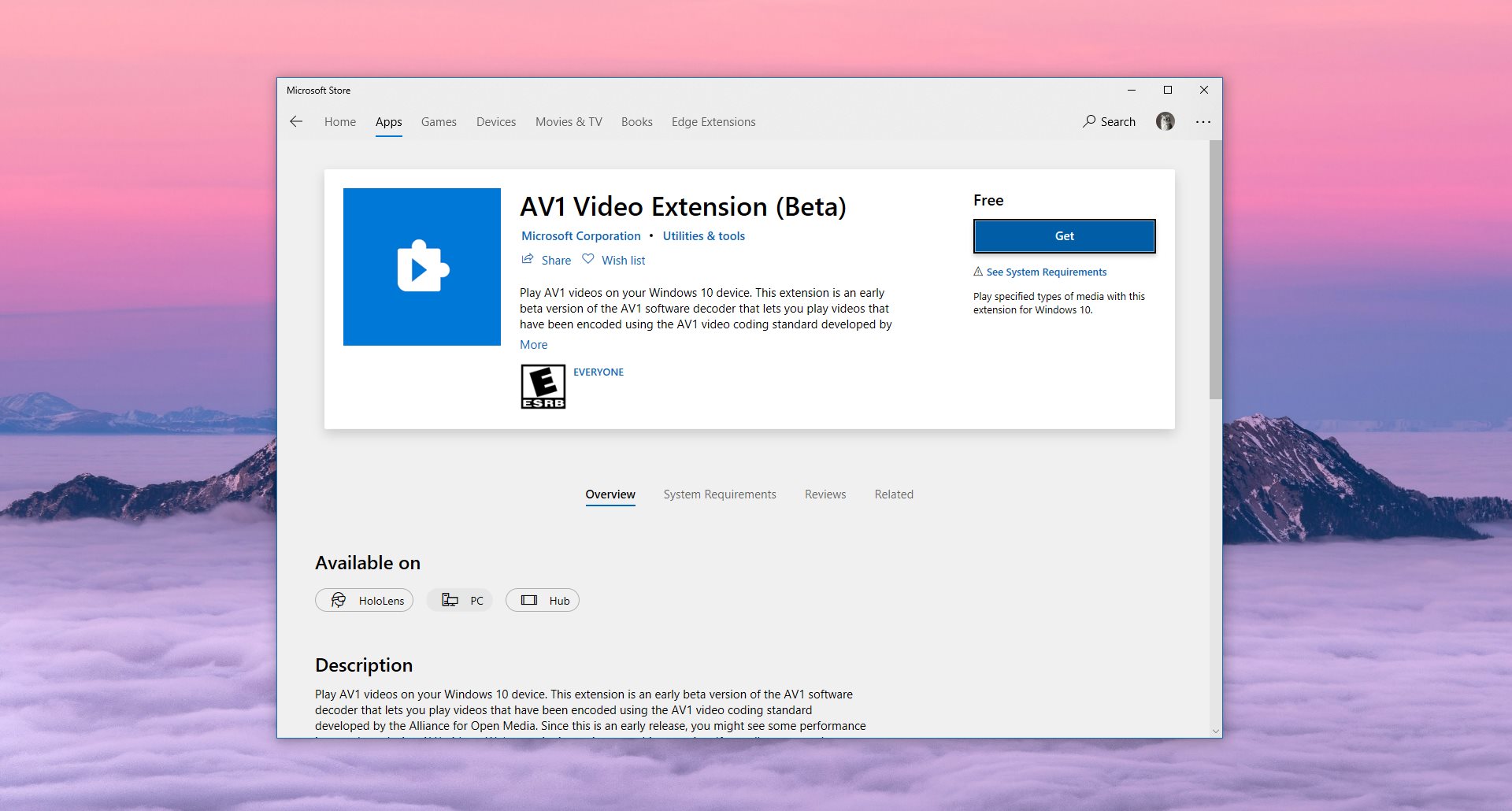
Task: Click the Get button
Action: pos(1065,236)
